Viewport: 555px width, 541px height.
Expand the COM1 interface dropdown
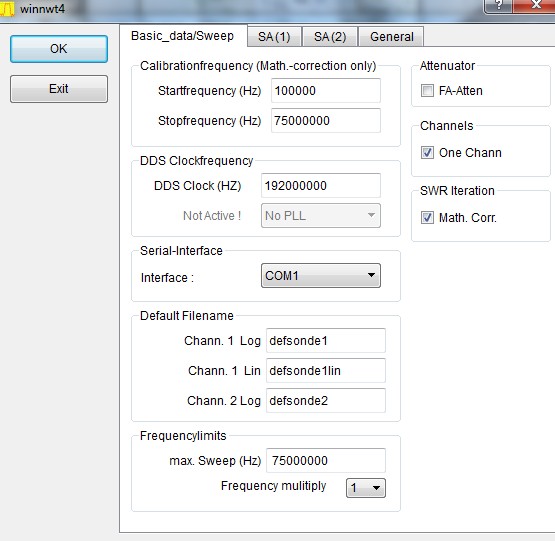pos(321,275)
